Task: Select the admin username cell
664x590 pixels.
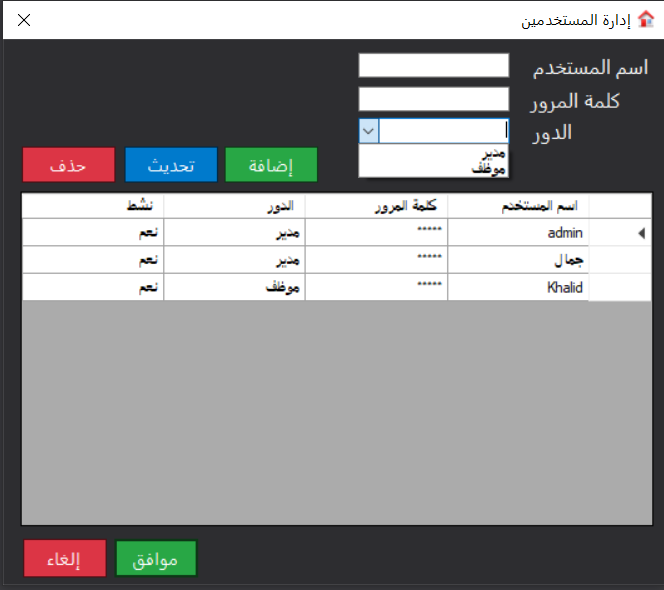Action: pos(518,233)
